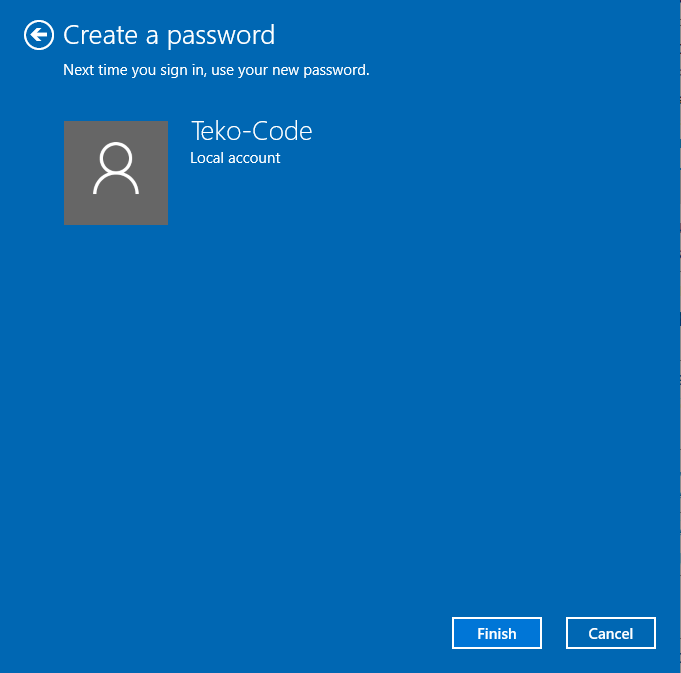Click the word "password" in the title

pyautogui.click(x=221, y=37)
